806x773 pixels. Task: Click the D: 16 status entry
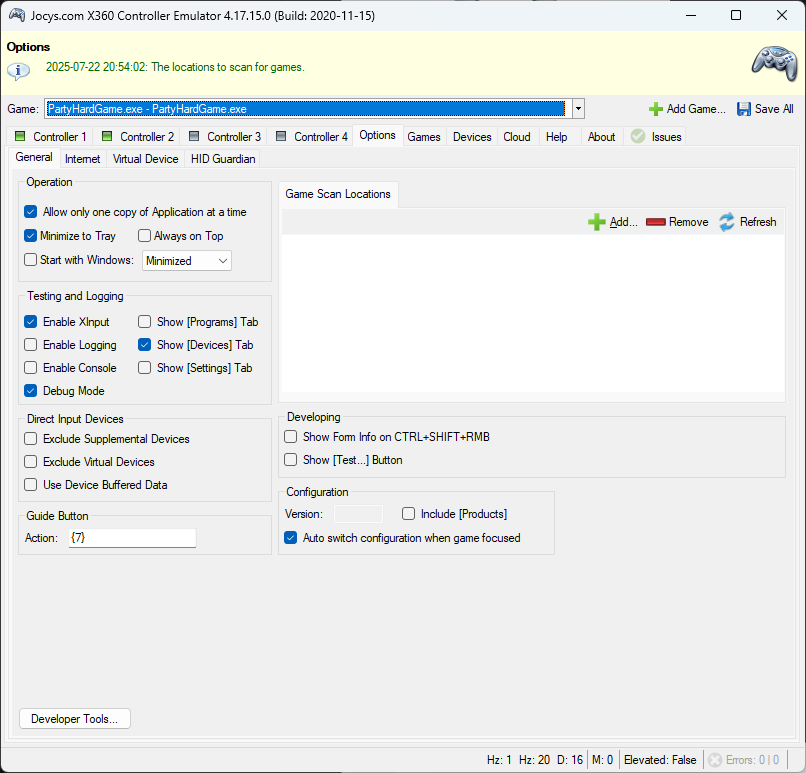(570, 760)
